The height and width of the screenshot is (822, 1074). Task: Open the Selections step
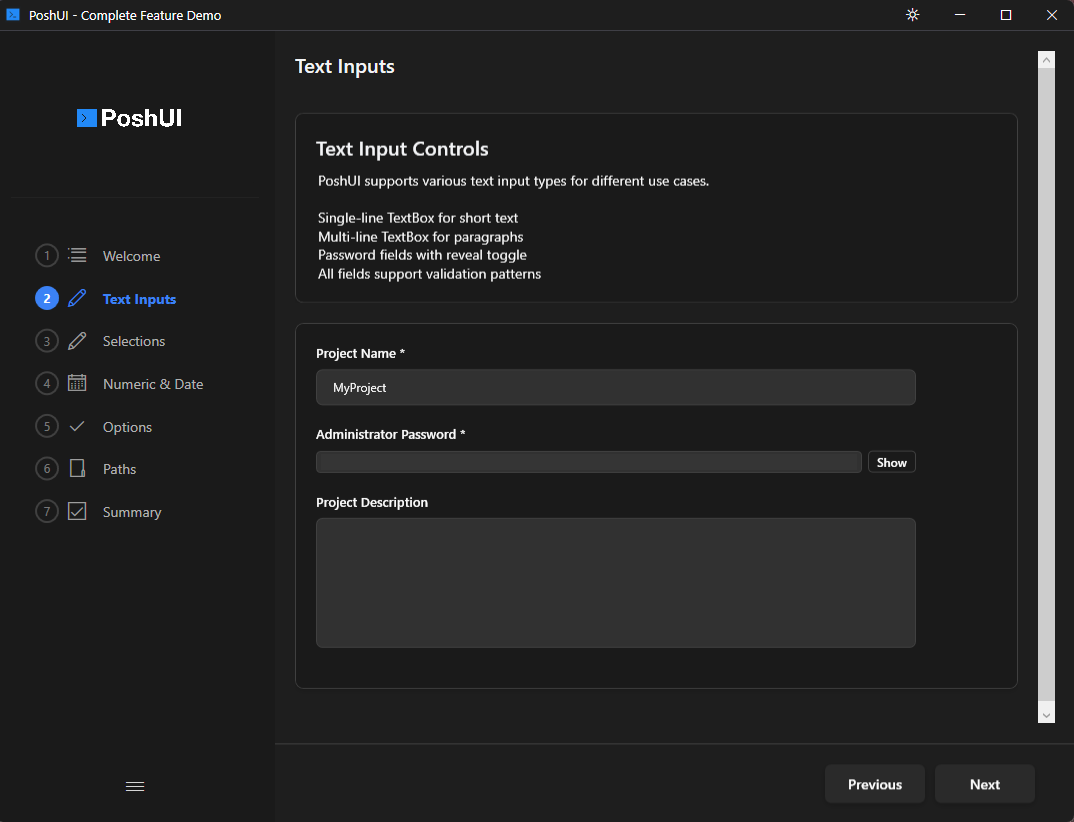tap(134, 341)
